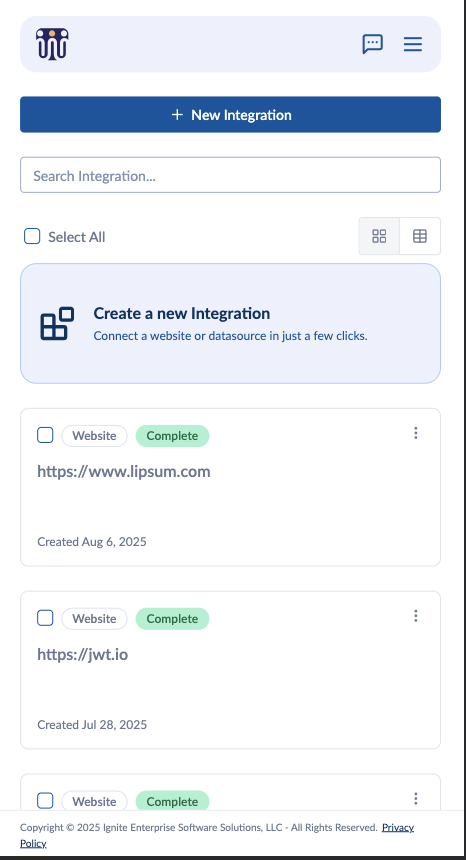Image resolution: width=466 pixels, height=860 pixels.
Task: Focus the Search Integration field
Action: click(x=230, y=175)
